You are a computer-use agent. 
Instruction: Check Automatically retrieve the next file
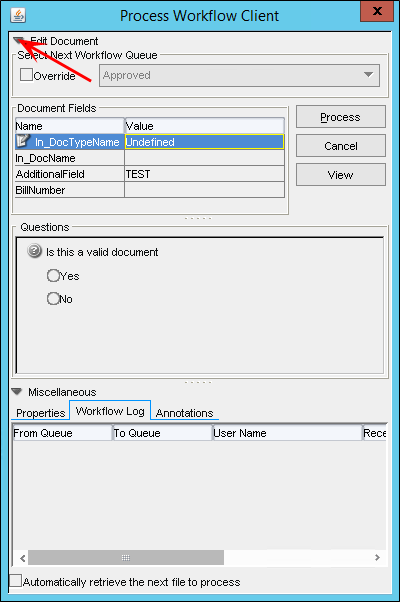[15, 581]
